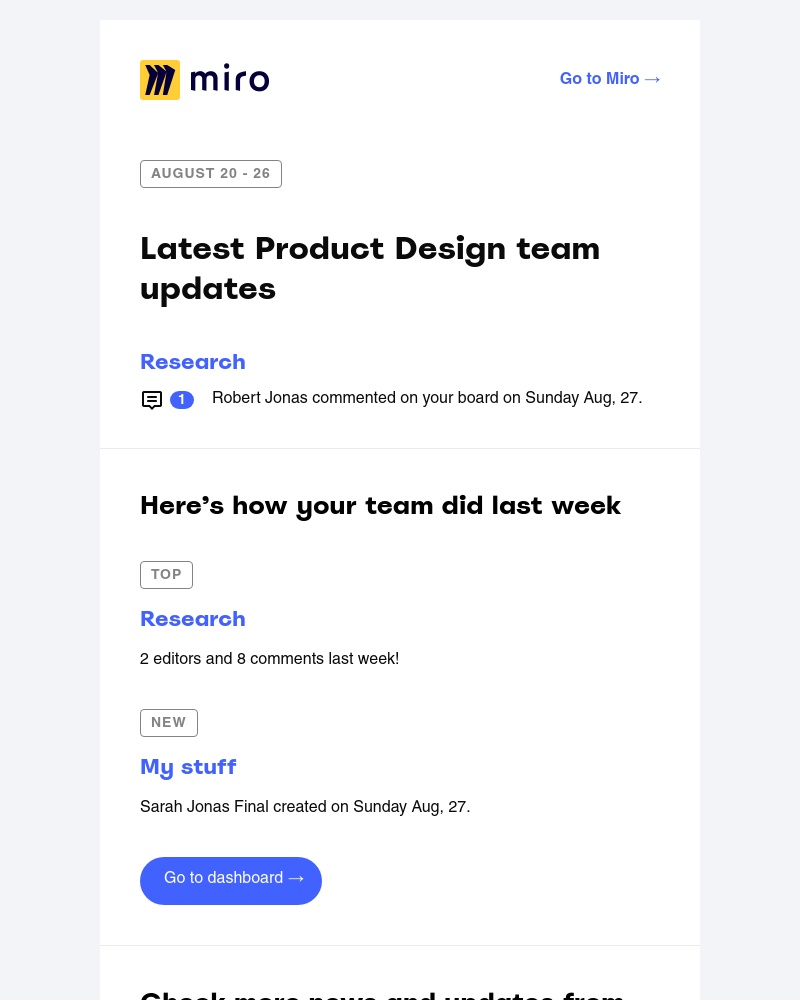Click the AUGUST 20 - 26 date chip
This screenshot has width=800, height=1000.
coord(211,173)
